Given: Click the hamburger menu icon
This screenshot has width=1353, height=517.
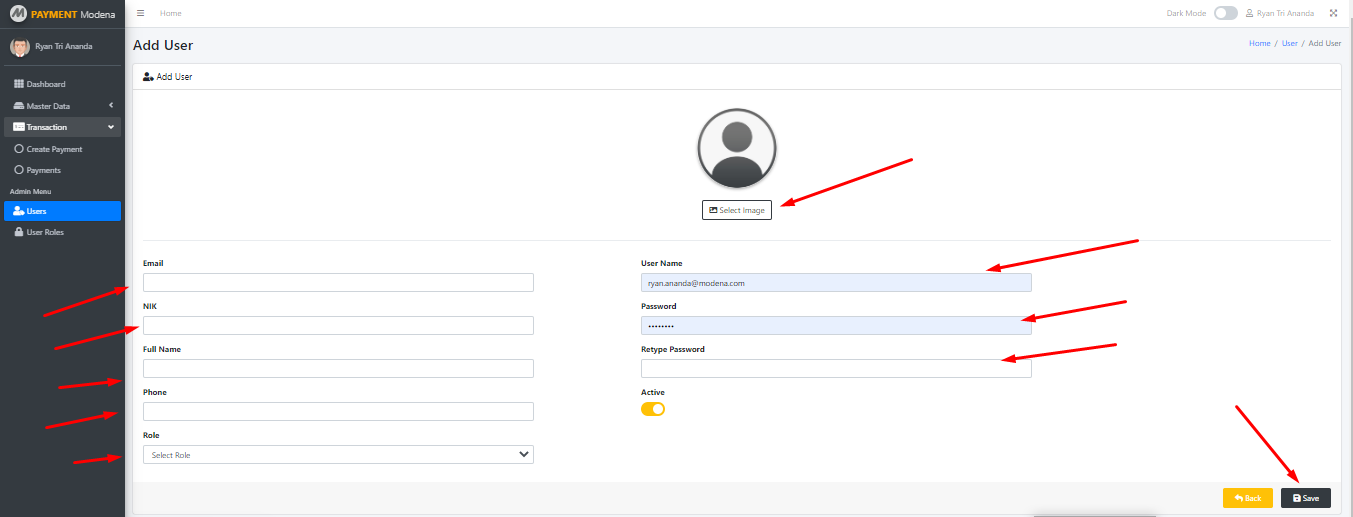Looking at the screenshot, I should pos(140,13).
